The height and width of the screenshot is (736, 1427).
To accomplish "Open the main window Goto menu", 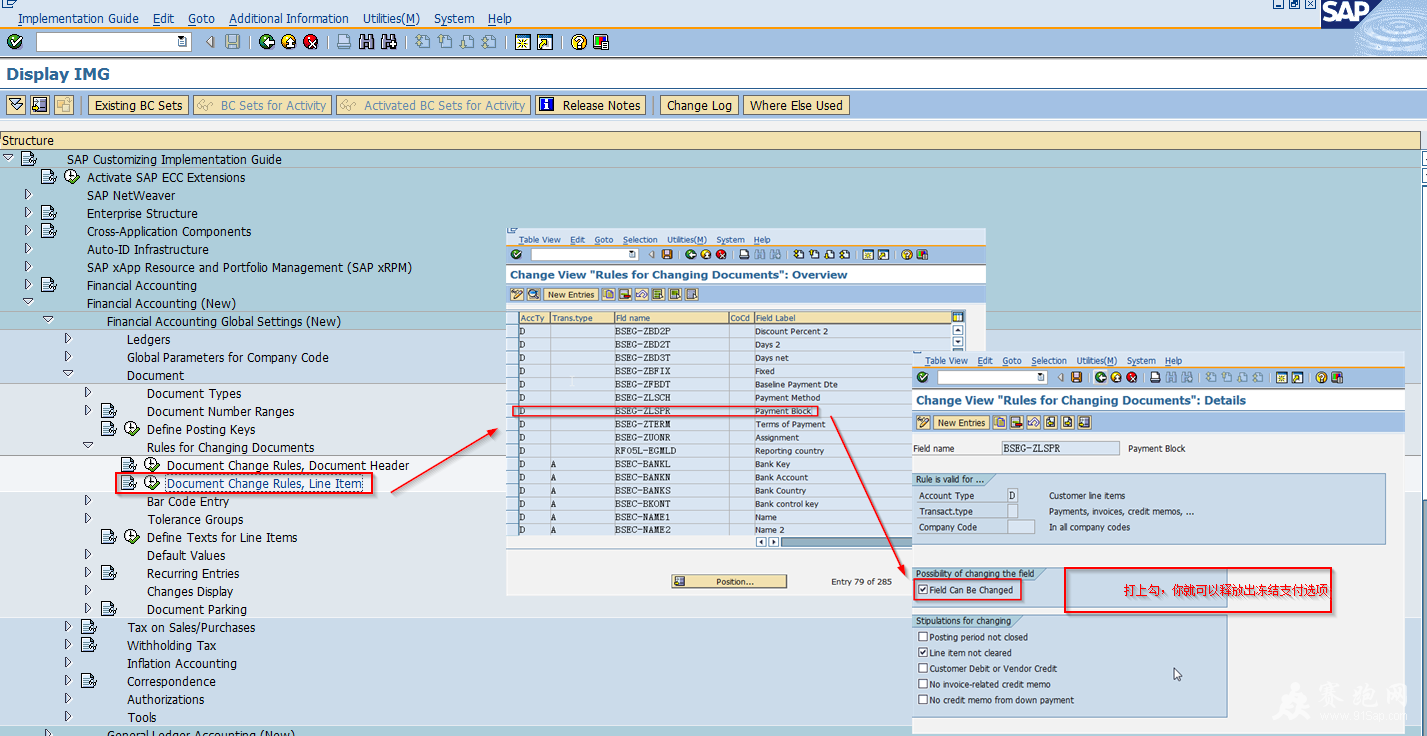I will [x=201, y=18].
